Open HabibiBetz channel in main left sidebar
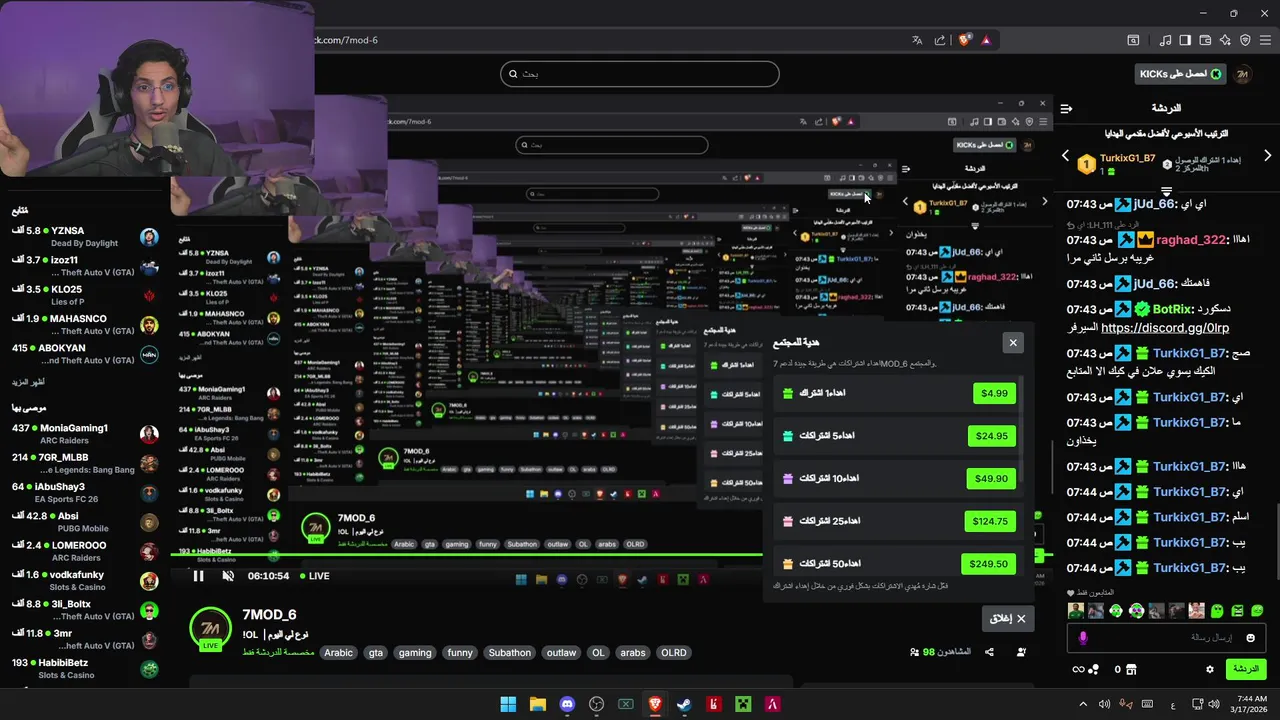 point(85,669)
